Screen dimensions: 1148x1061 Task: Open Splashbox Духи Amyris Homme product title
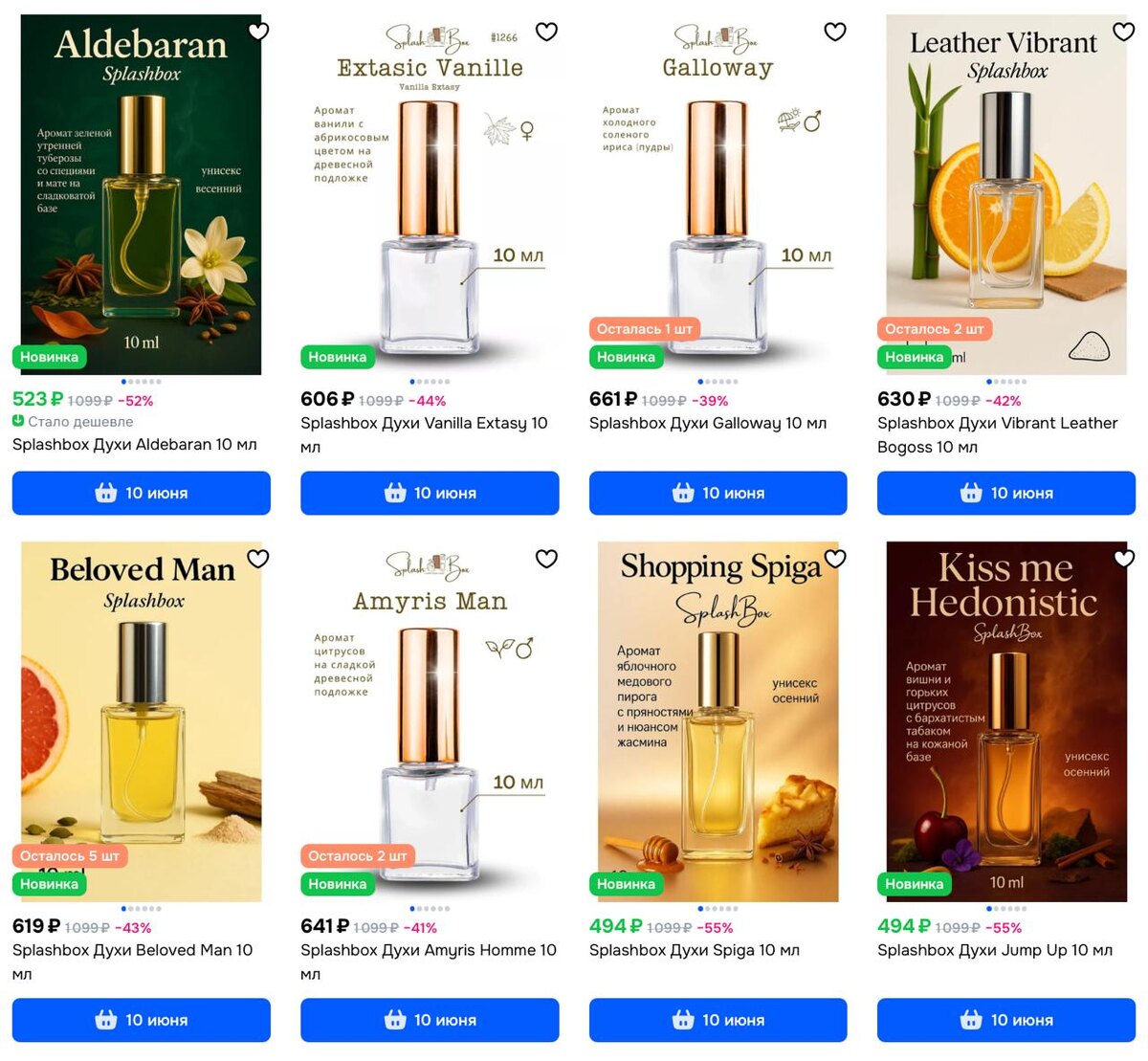click(x=429, y=962)
